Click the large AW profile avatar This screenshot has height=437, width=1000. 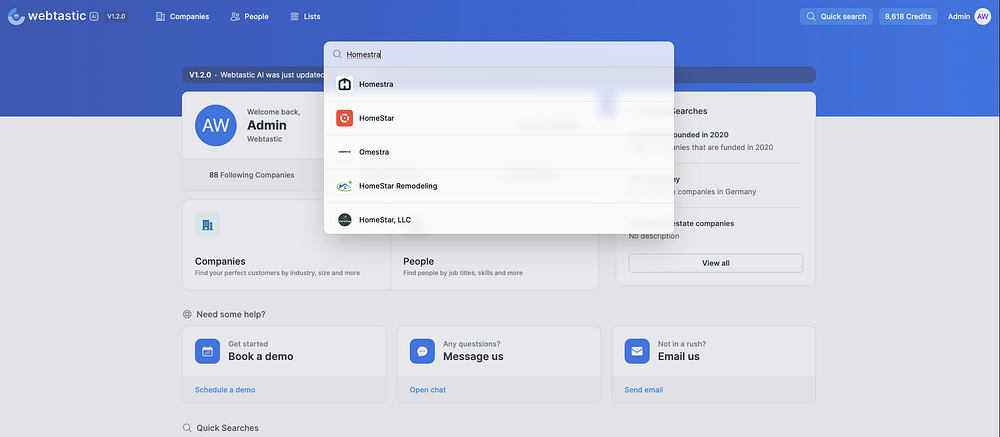(x=216, y=126)
